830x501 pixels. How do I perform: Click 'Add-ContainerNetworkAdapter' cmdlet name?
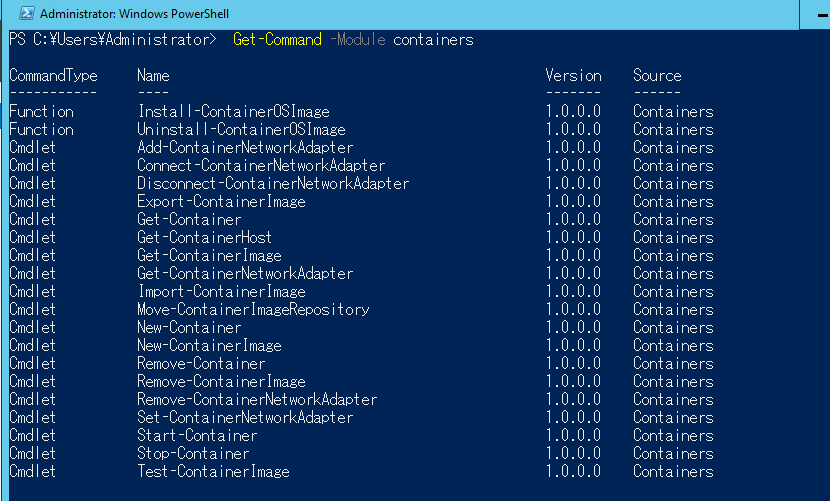pyautogui.click(x=245, y=148)
